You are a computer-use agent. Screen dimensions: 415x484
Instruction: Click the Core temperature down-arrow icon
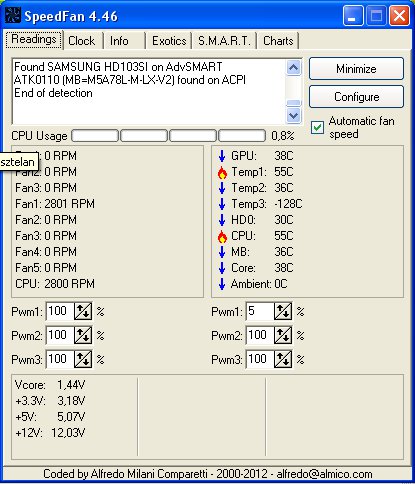222,268
